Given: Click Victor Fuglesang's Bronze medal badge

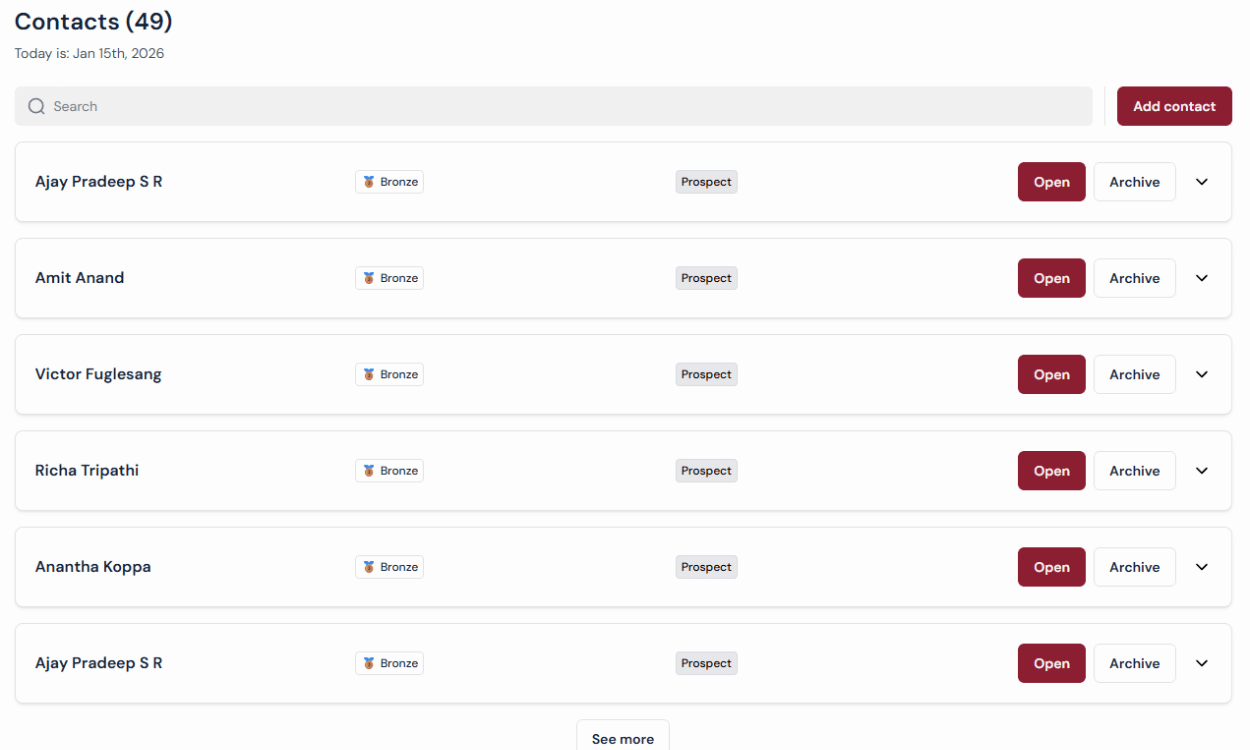Looking at the screenshot, I should [389, 374].
